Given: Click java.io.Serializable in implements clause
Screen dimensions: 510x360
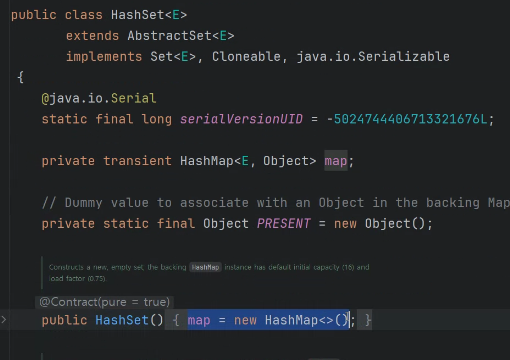Looking at the screenshot, I should pyautogui.click(x=373, y=56).
